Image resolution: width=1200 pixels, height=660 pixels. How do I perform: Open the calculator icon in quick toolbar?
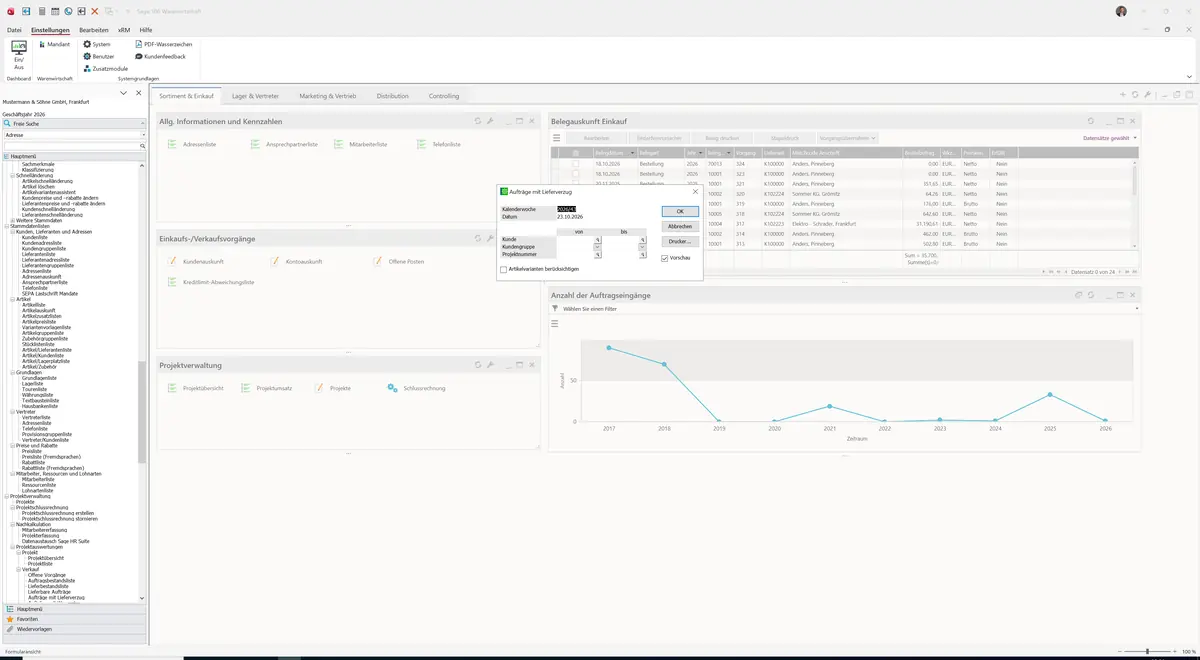pos(42,11)
